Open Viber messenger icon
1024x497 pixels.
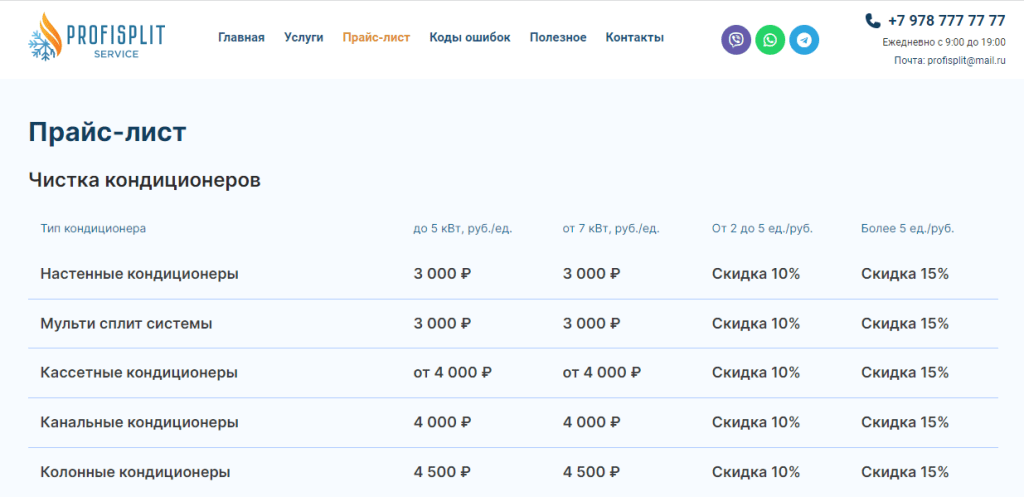pos(736,40)
